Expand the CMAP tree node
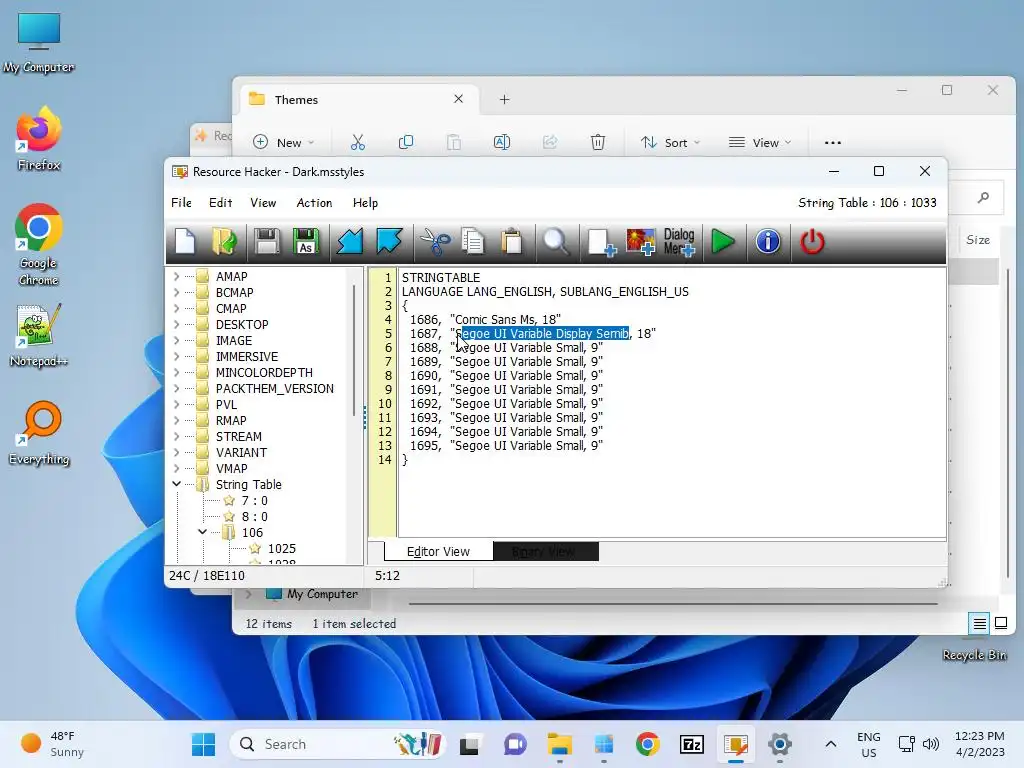1024x768 pixels. [176, 308]
